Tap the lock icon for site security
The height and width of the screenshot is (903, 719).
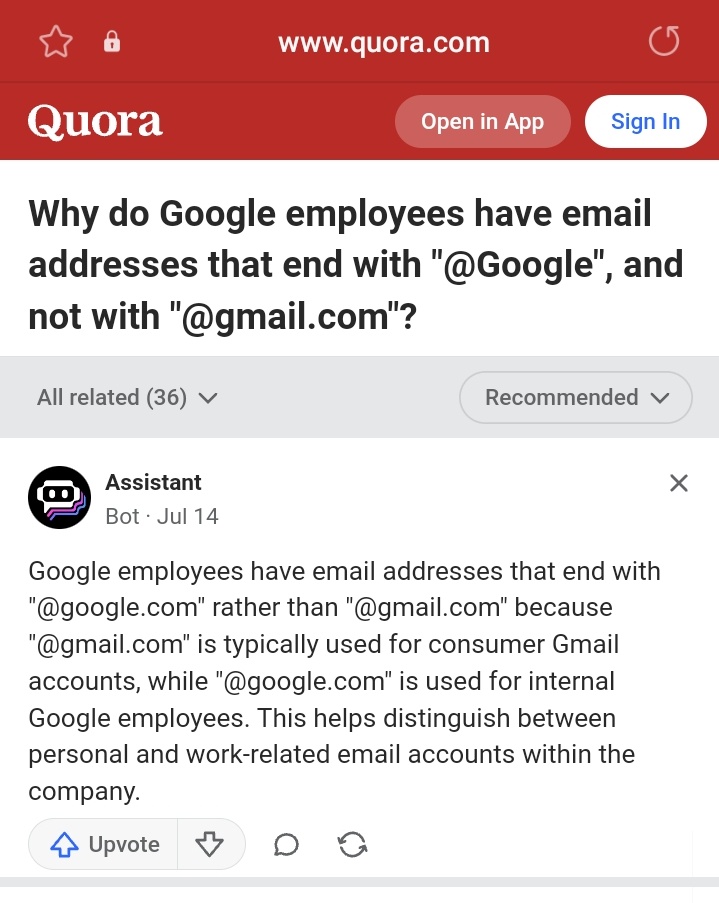tap(112, 42)
